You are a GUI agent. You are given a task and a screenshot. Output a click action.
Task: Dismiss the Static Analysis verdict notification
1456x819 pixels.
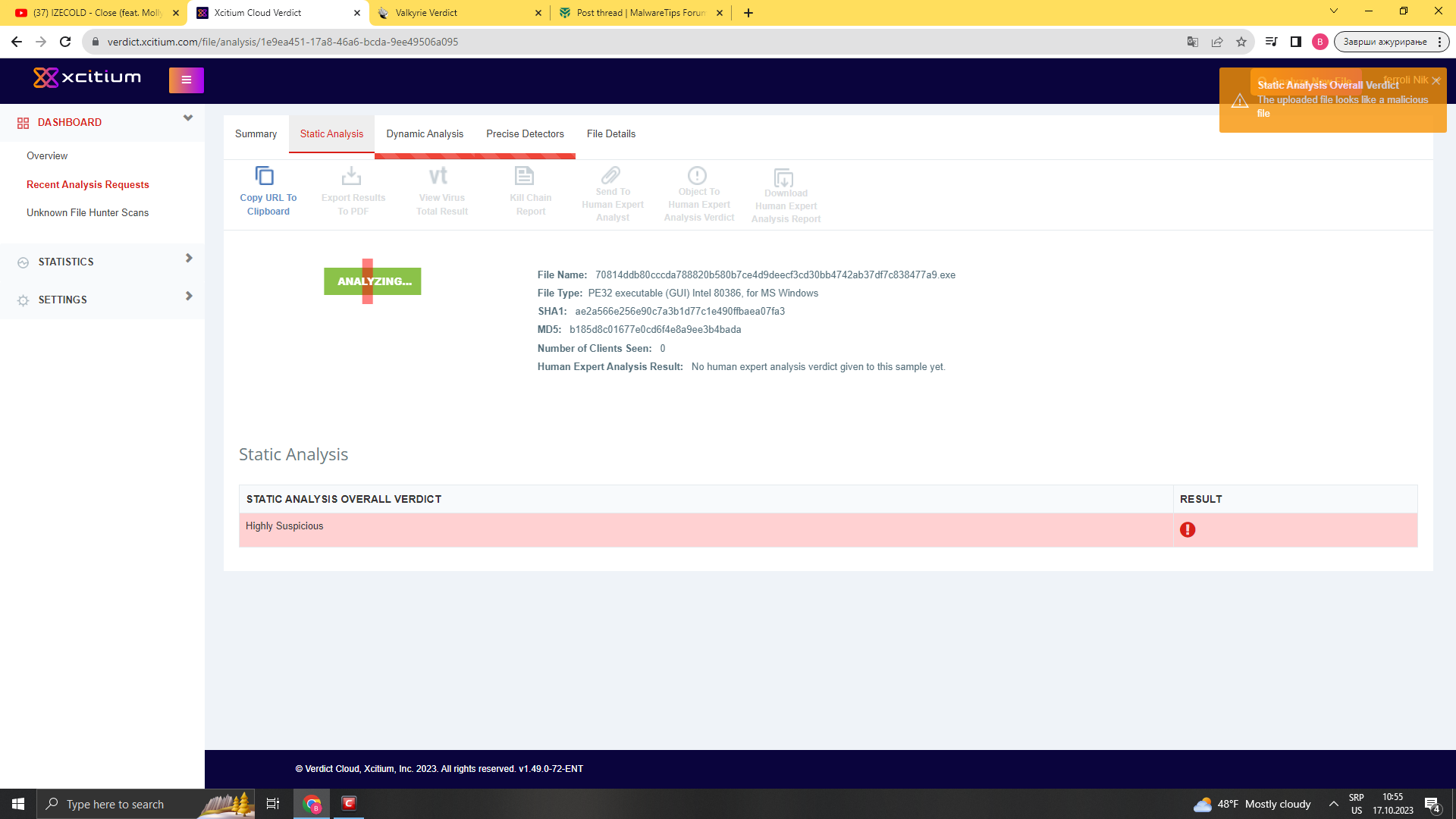click(x=1436, y=80)
